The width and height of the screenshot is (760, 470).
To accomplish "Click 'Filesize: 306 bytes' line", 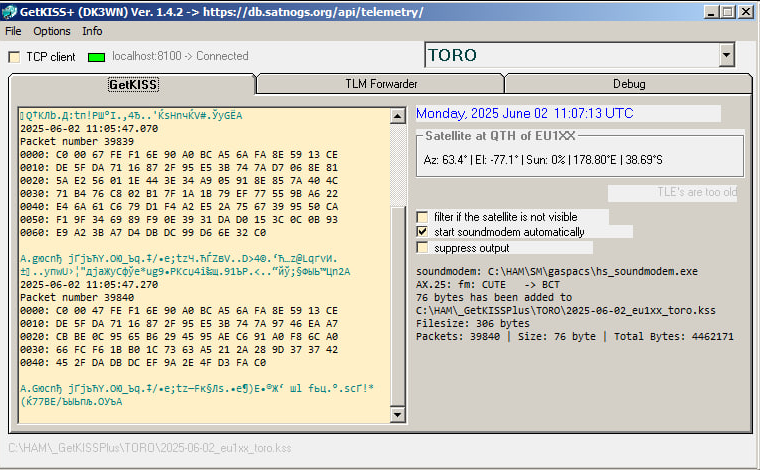I will click(x=473, y=323).
